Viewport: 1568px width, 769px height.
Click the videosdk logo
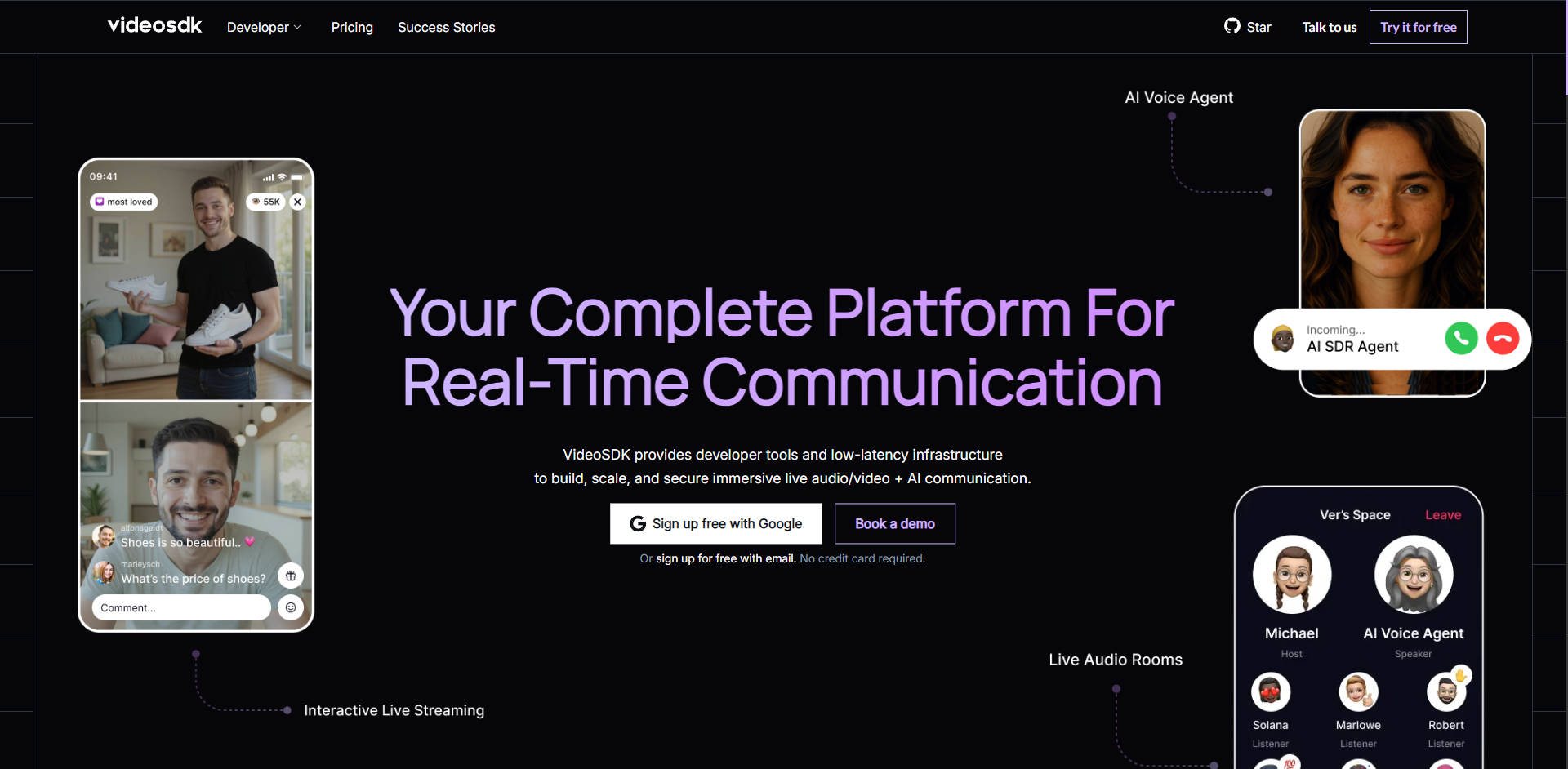154,26
